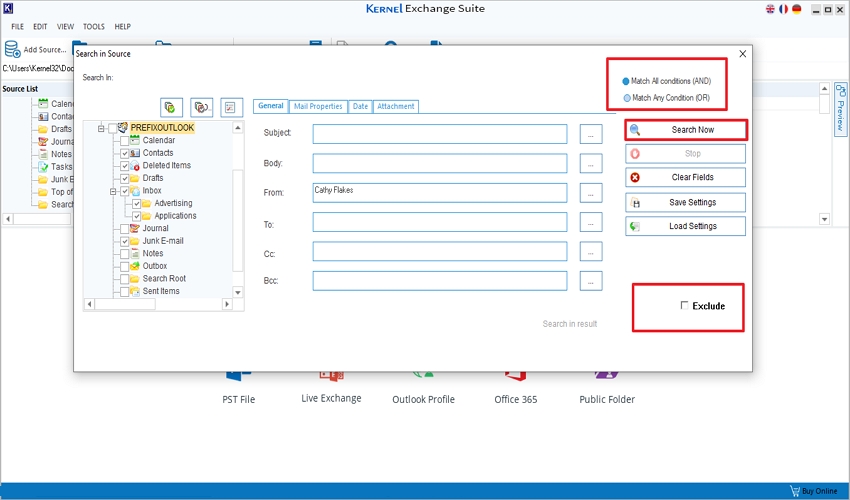Click the Live Exchange source icon
The image size is (850, 500).
(x=331, y=376)
